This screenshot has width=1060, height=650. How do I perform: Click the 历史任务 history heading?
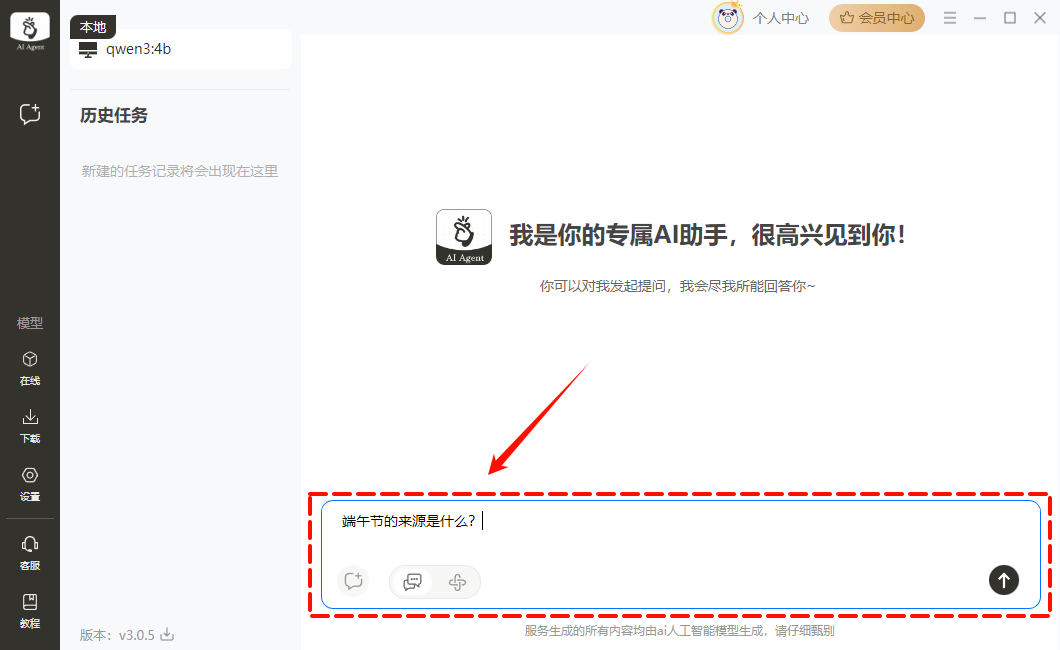[114, 116]
